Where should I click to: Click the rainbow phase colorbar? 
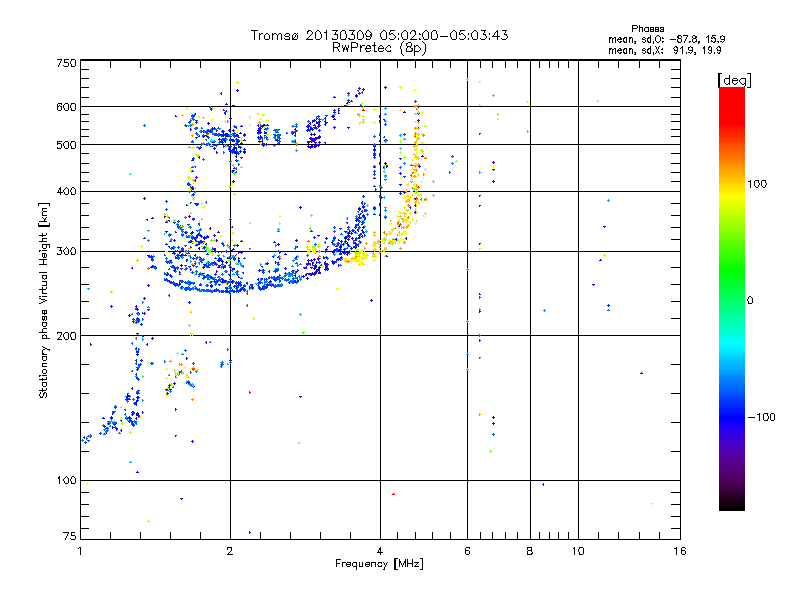coord(732,298)
